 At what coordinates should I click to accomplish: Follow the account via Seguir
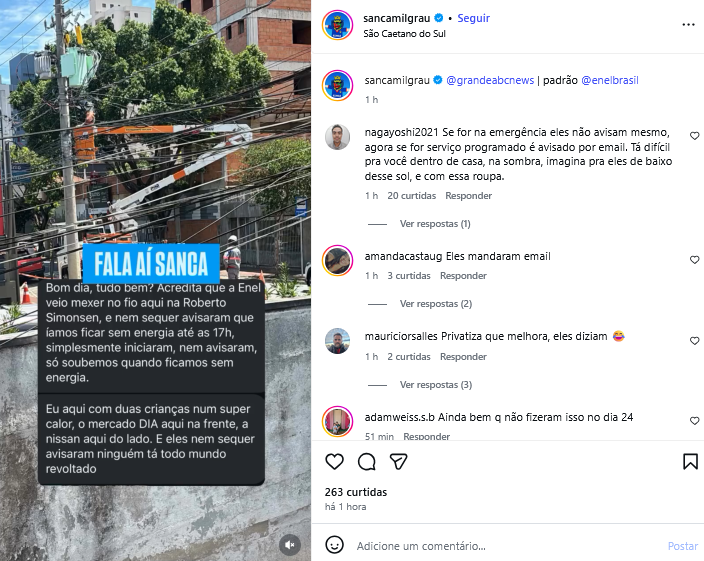pyautogui.click(x=473, y=18)
